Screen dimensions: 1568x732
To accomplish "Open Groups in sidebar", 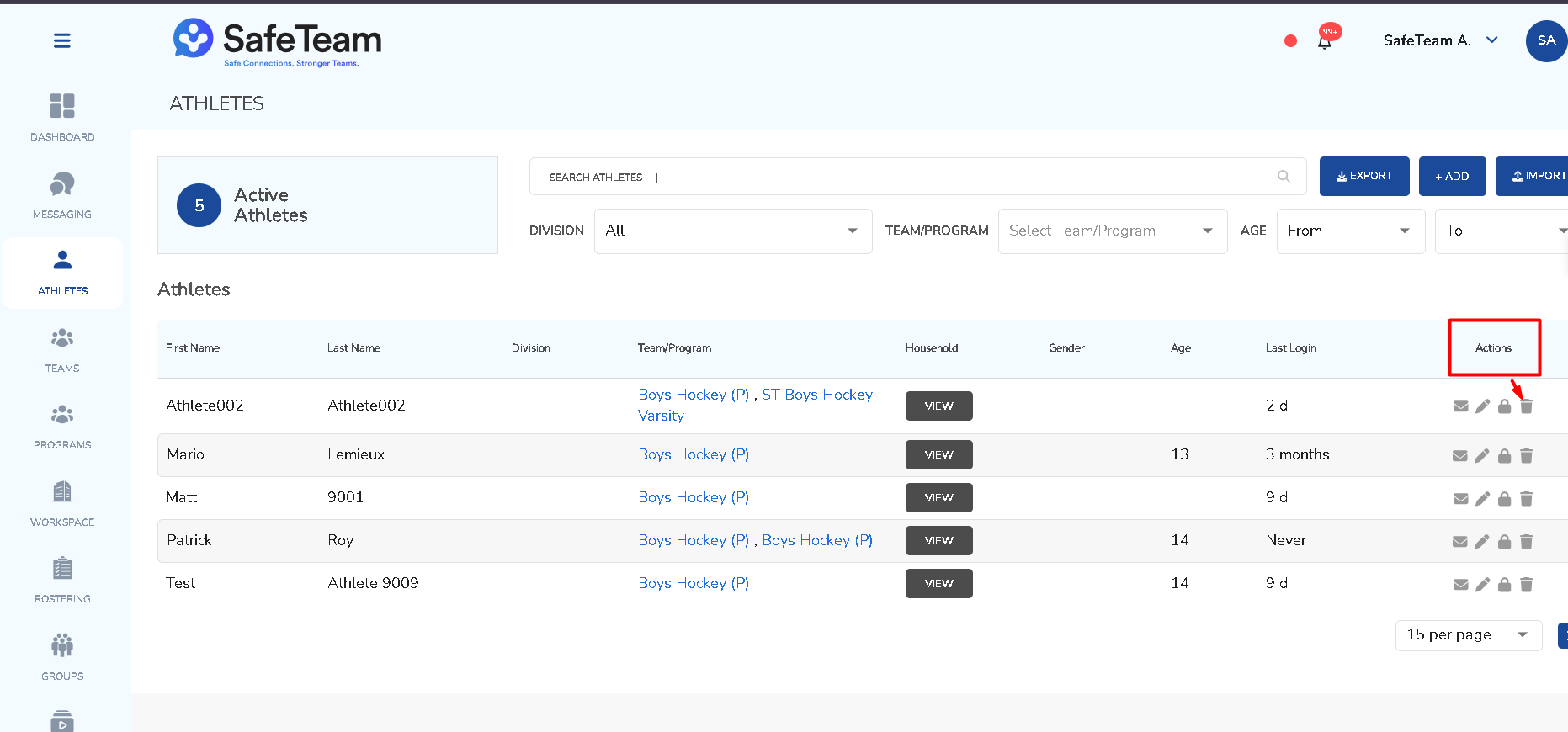I will point(62,657).
